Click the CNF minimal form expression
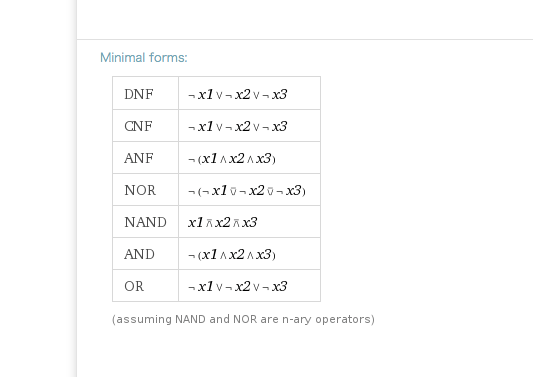The width and height of the screenshot is (533, 377). 238,126
